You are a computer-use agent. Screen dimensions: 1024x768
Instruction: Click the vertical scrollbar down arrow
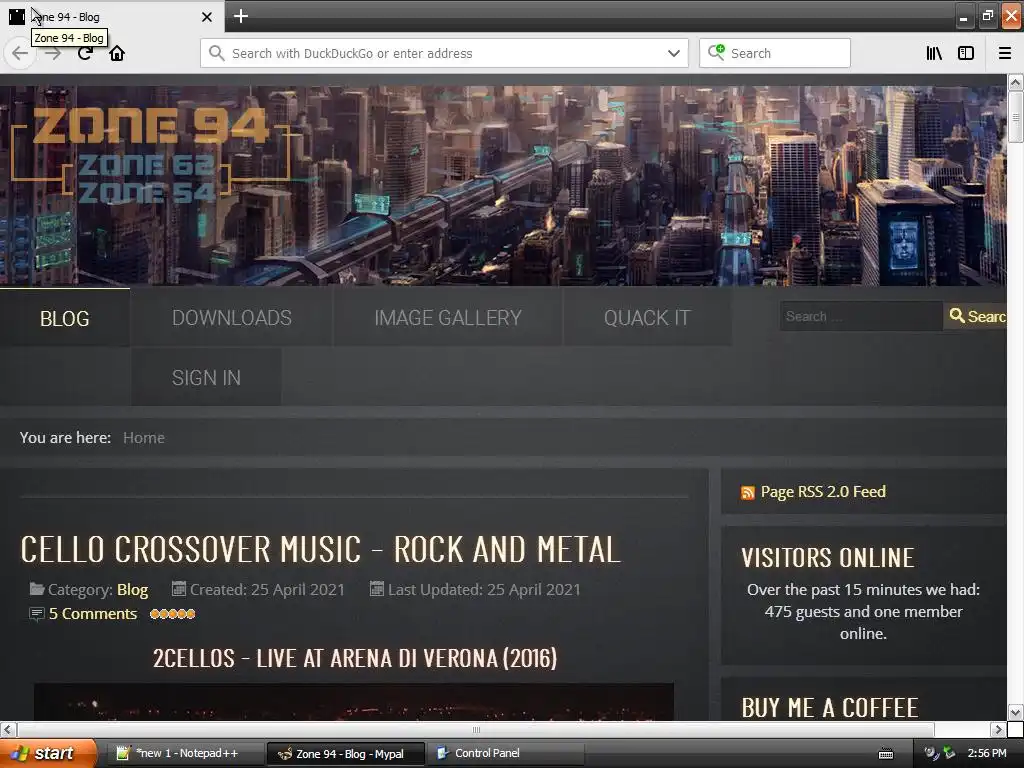[1015, 712]
